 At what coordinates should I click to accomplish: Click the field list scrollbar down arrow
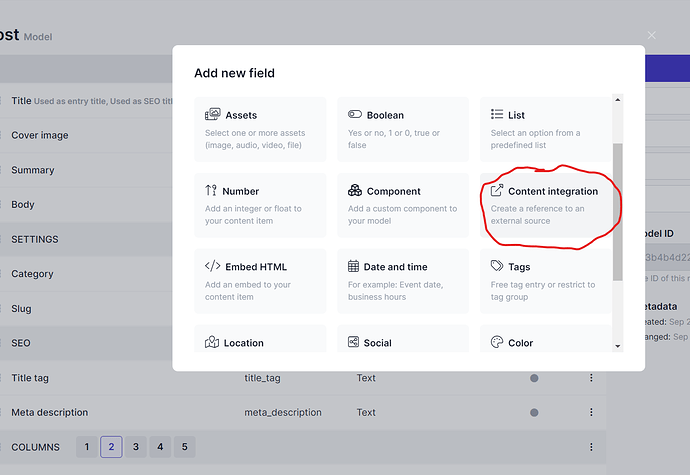[618, 346]
